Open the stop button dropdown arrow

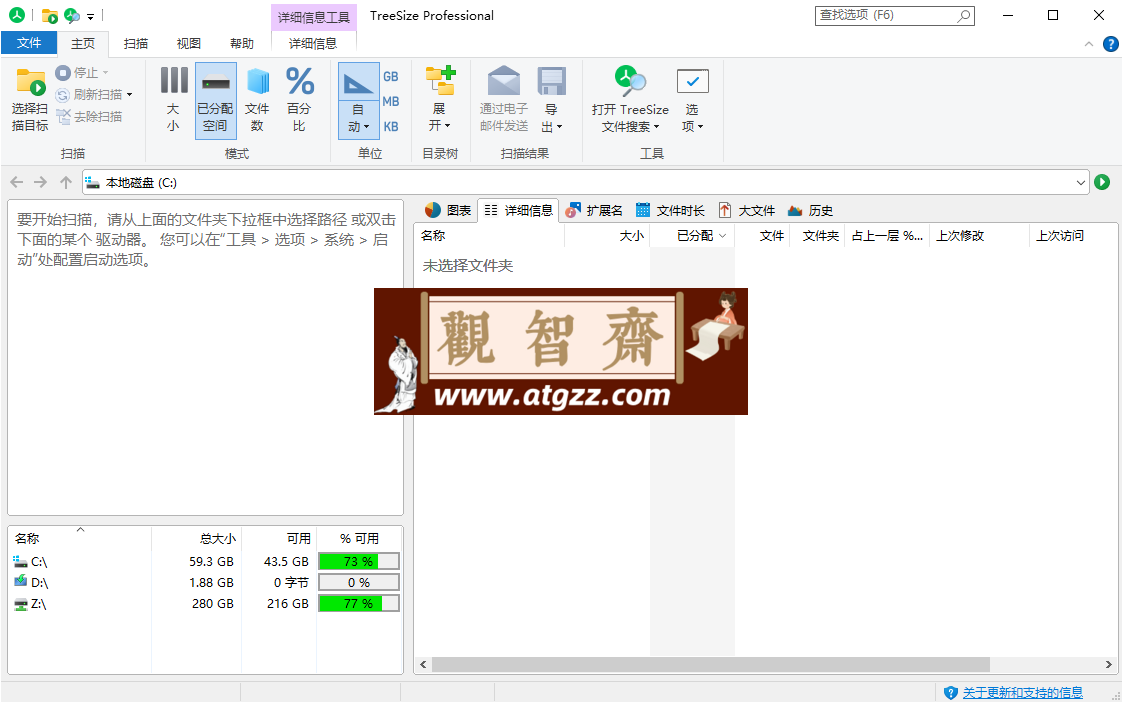coord(105,72)
